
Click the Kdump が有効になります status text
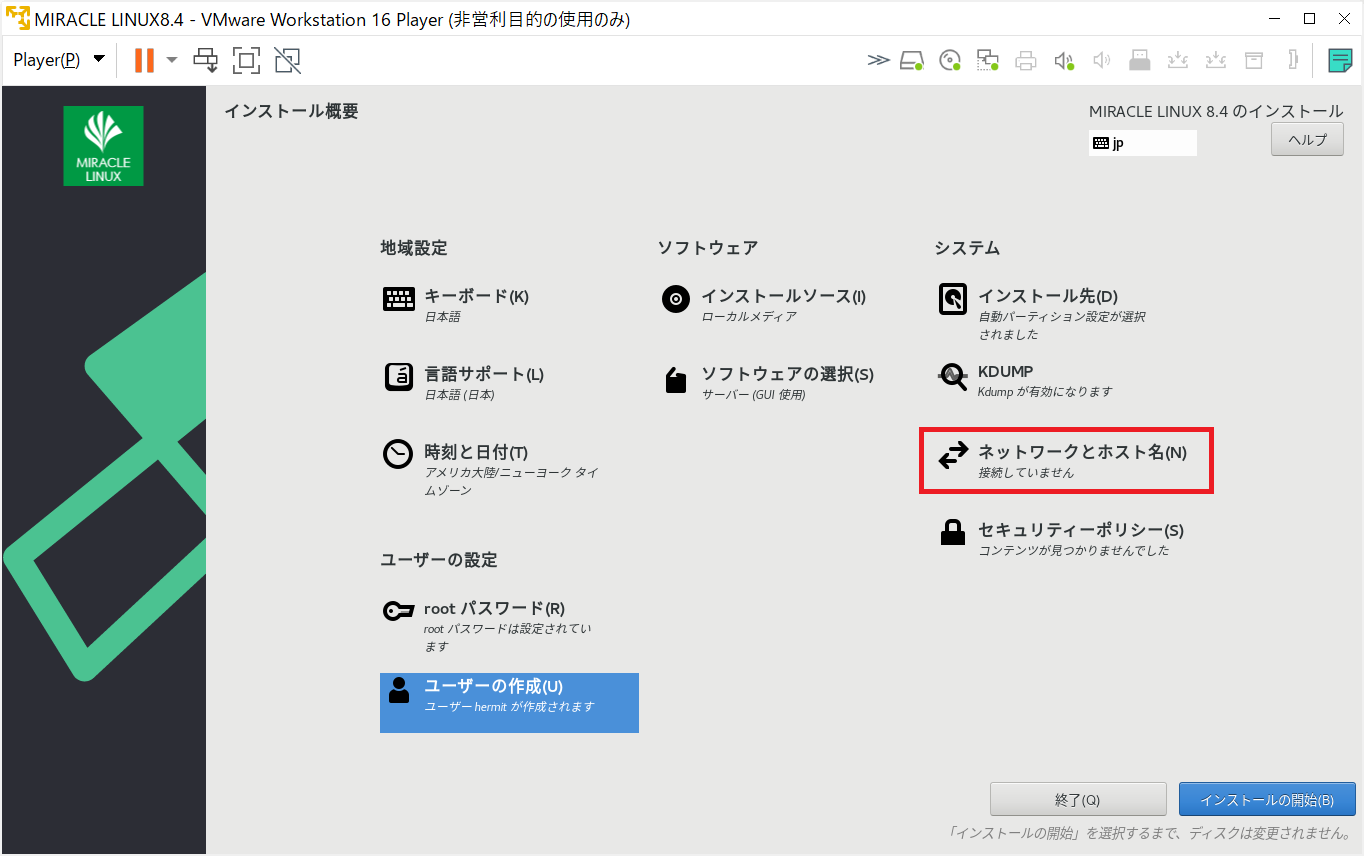1045,392
